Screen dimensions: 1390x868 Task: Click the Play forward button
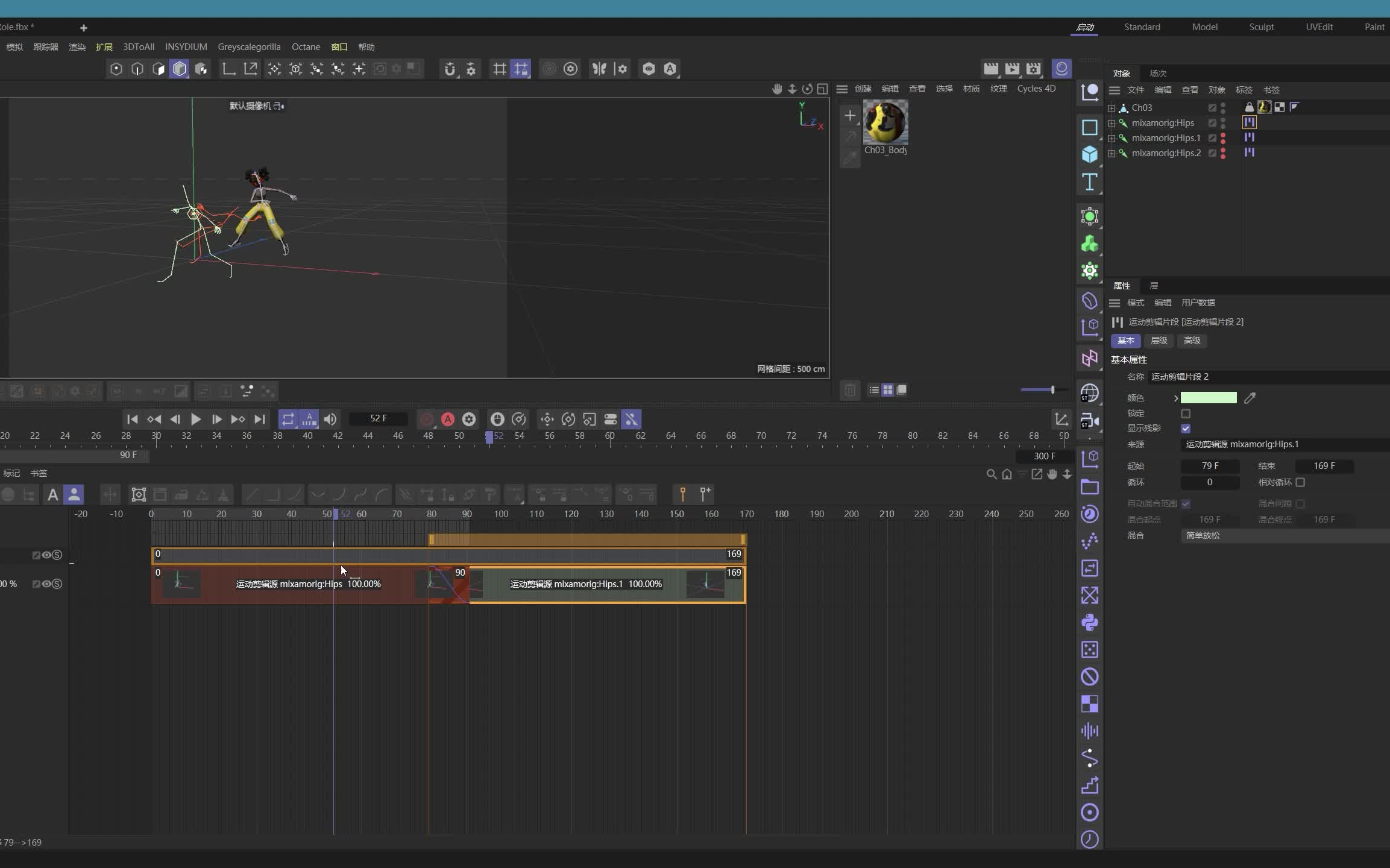(x=195, y=419)
